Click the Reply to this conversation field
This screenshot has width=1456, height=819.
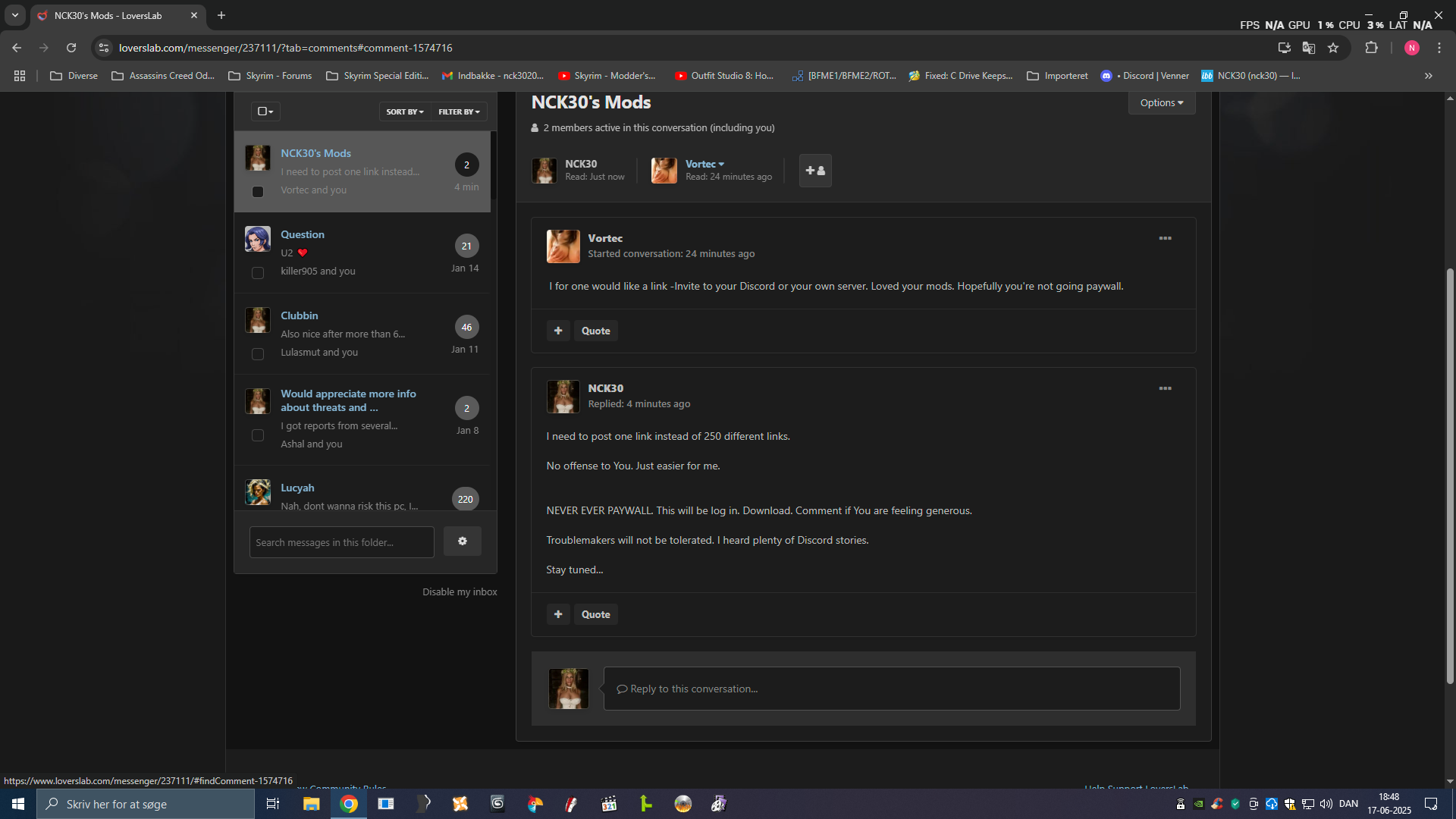pyautogui.click(x=892, y=689)
